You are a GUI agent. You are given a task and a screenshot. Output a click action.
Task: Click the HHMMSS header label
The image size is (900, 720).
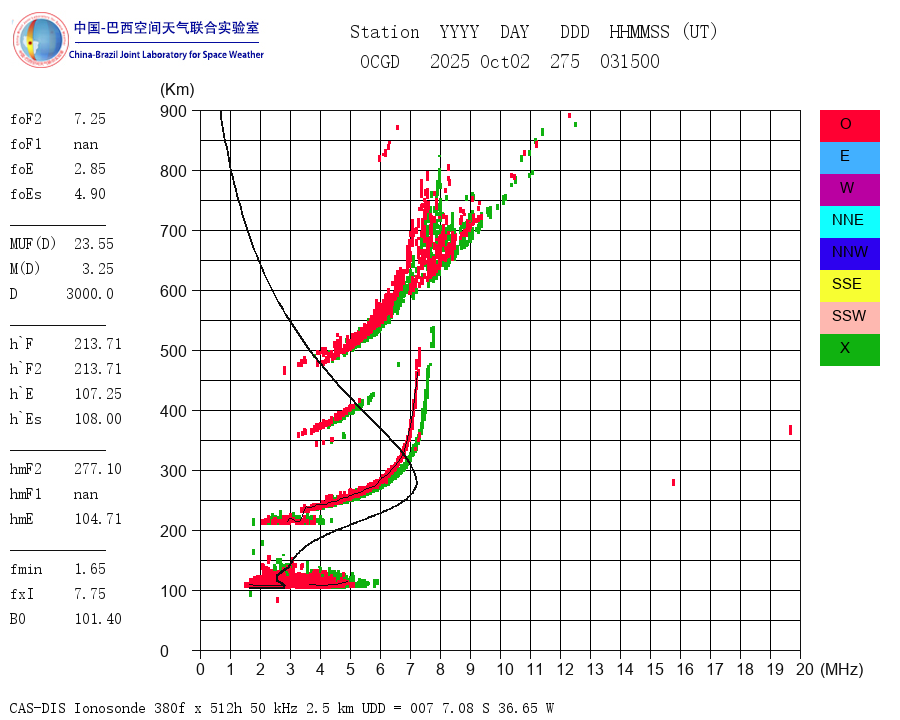click(x=639, y=32)
